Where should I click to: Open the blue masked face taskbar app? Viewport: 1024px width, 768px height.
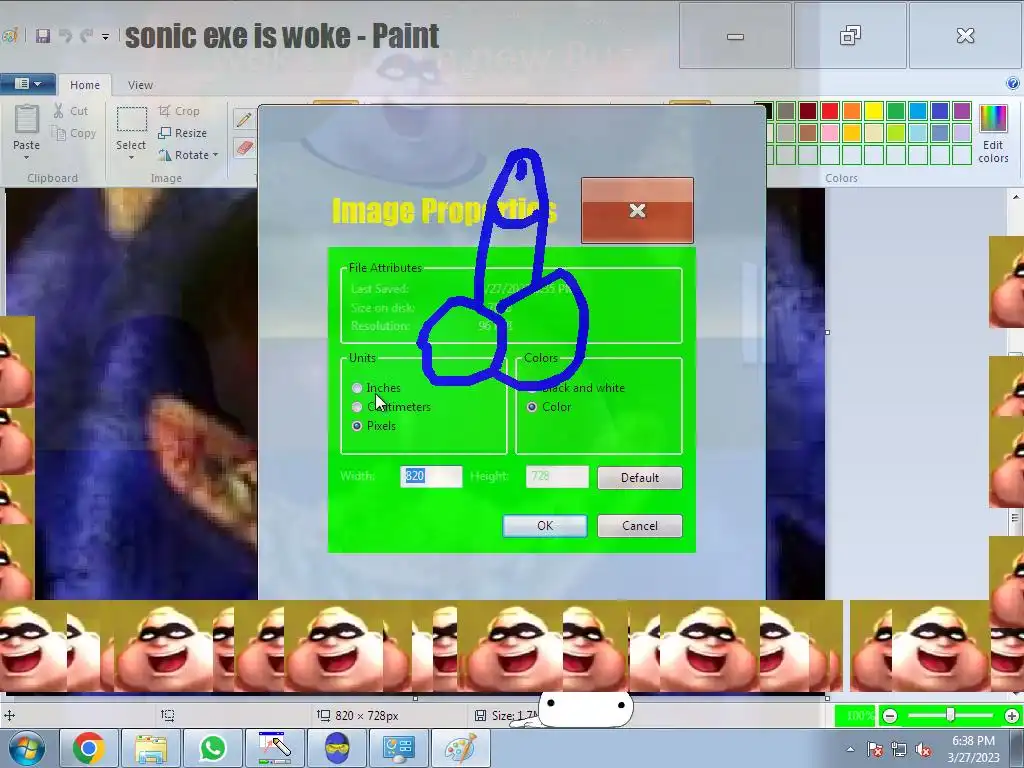click(337, 748)
